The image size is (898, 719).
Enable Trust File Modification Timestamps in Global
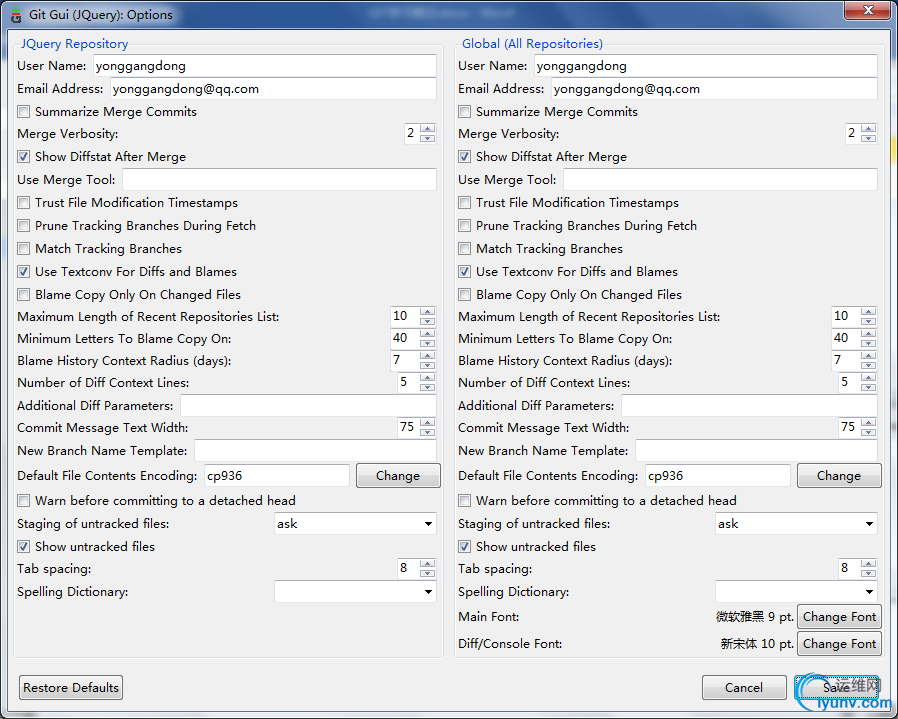click(x=464, y=203)
